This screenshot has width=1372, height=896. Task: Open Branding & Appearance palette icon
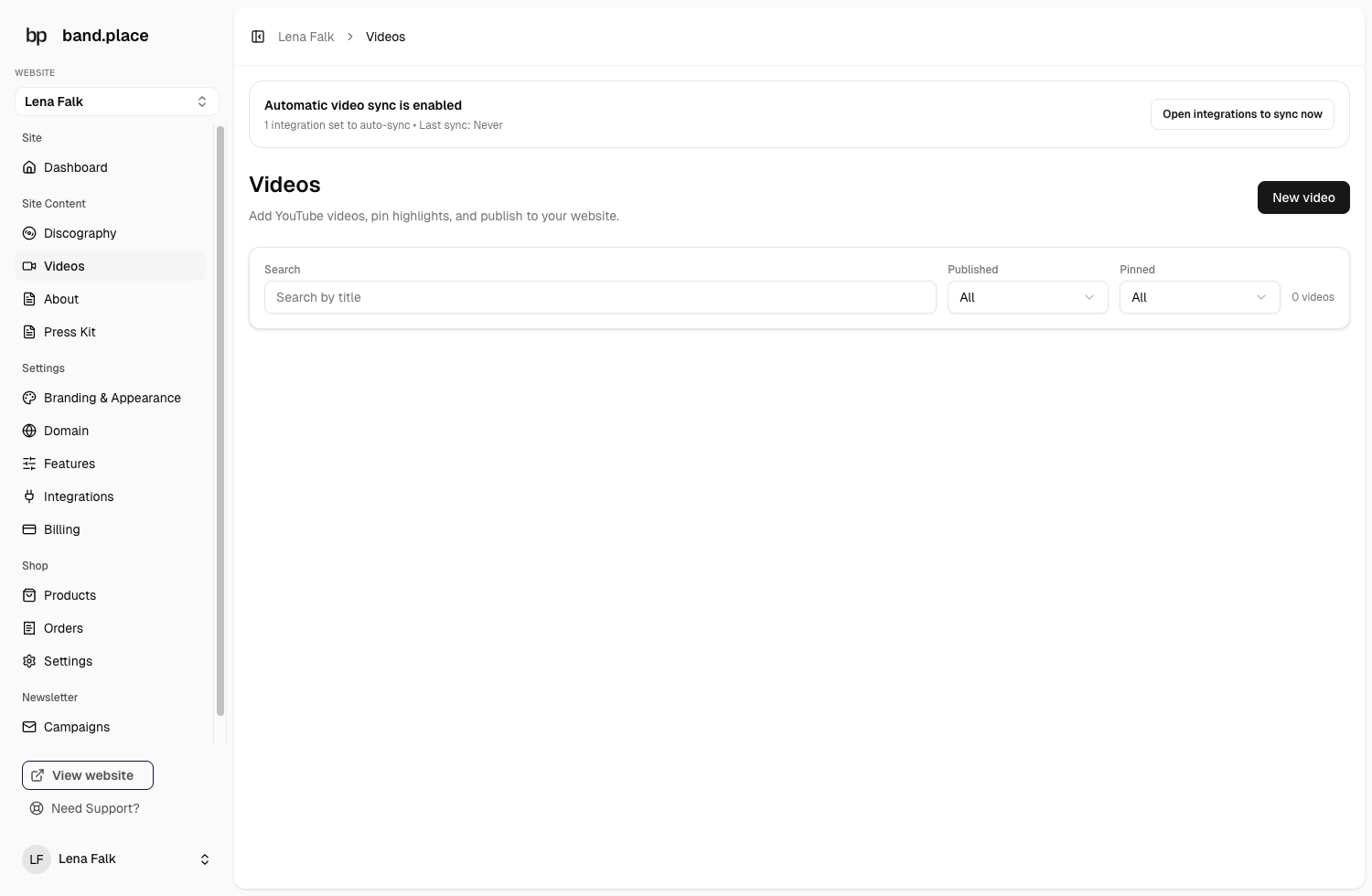pyautogui.click(x=30, y=398)
